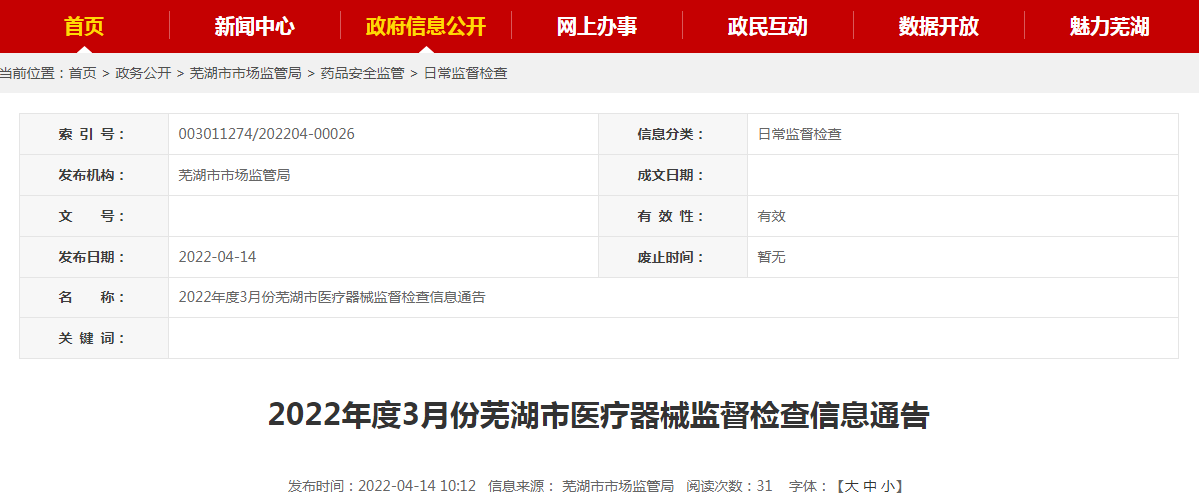Image resolution: width=1199 pixels, height=500 pixels.
Task: Switch to the 数据开放 tab
Action: click(x=938, y=26)
